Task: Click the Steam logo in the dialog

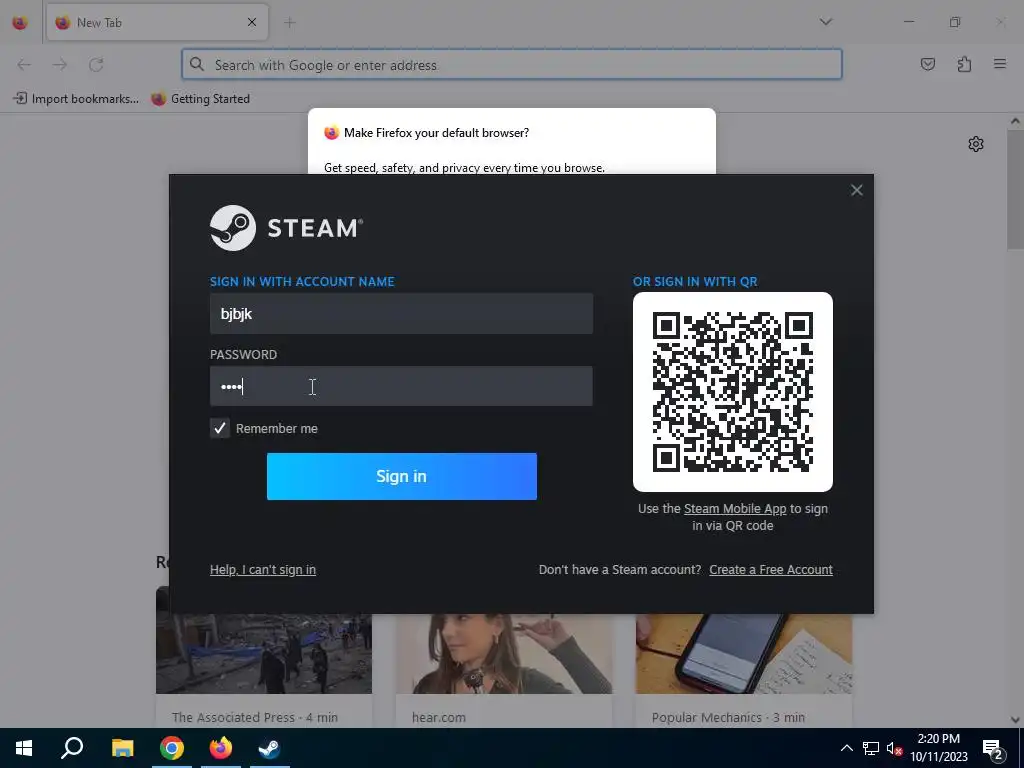Action: point(286,228)
